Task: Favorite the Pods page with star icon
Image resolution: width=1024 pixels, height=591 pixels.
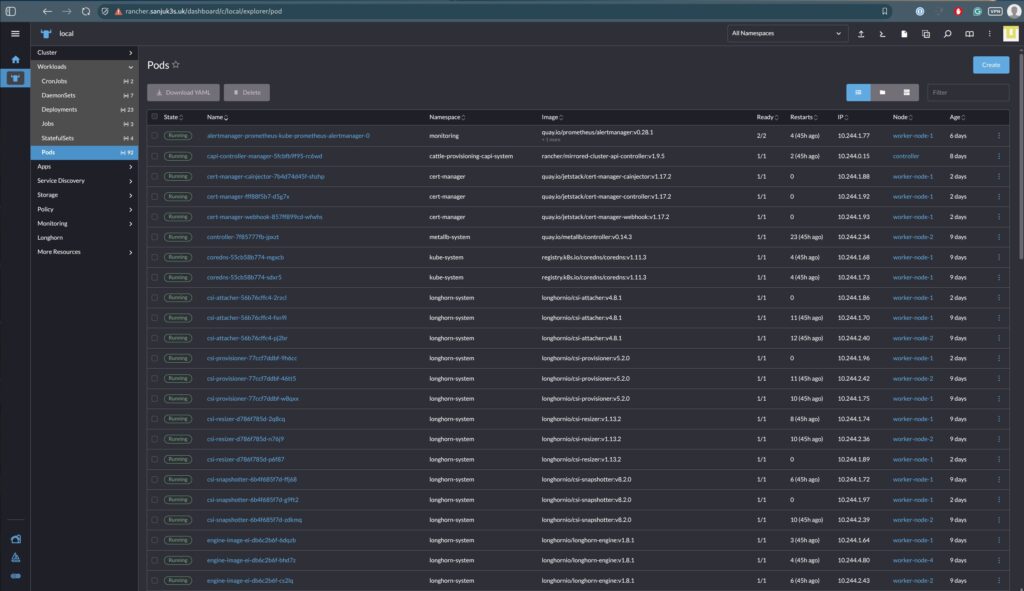Action: [x=176, y=65]
